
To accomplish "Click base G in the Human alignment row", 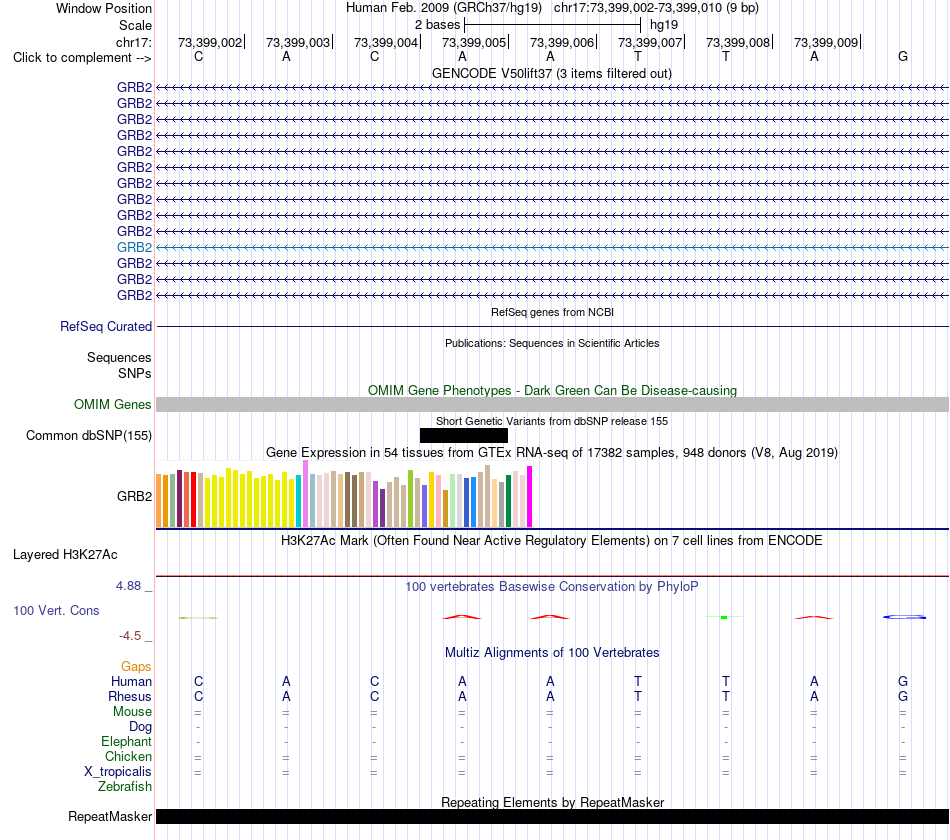I will (x=903, y=681).
